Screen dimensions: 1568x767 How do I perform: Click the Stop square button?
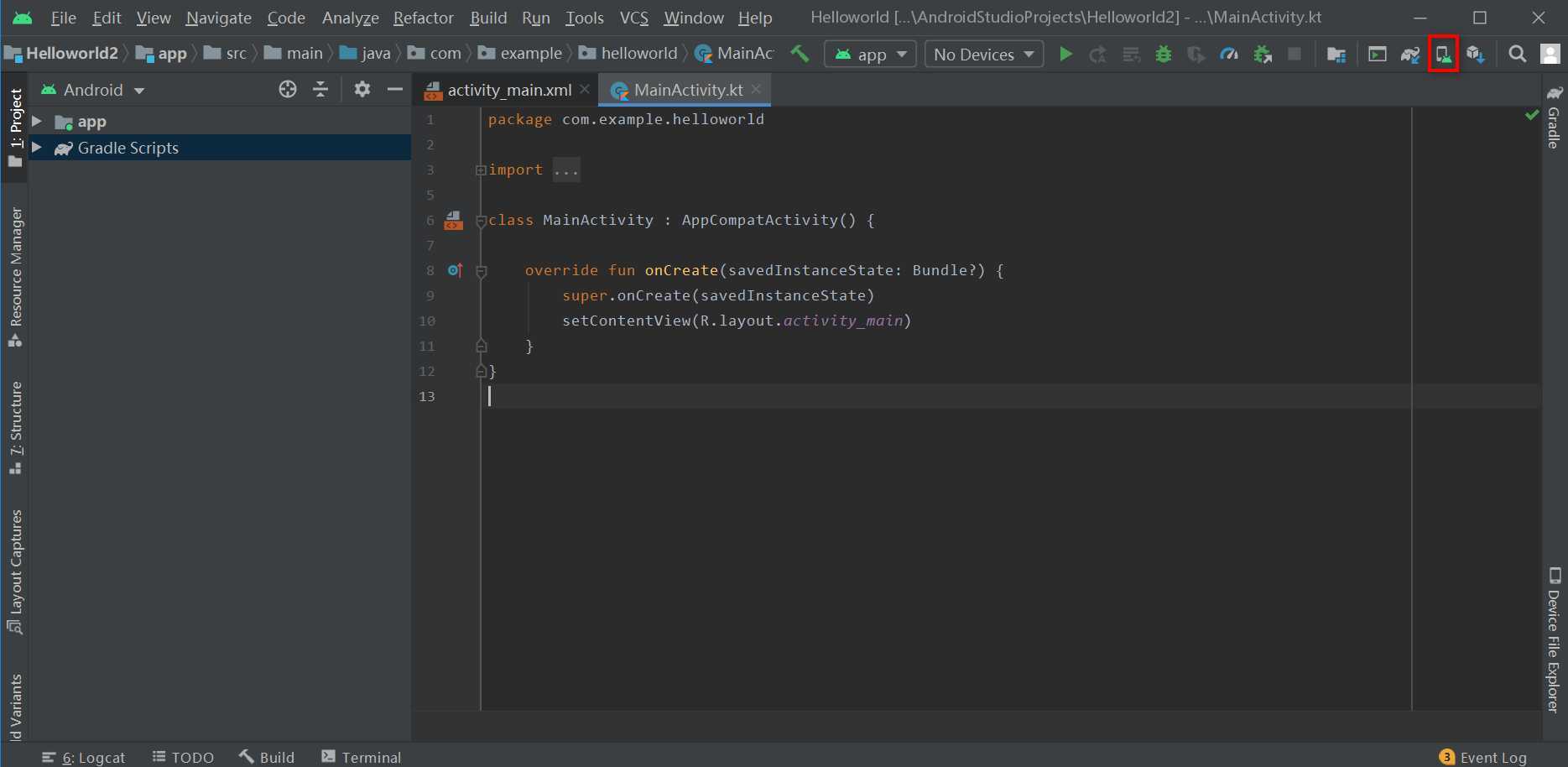click(1295, 55)
